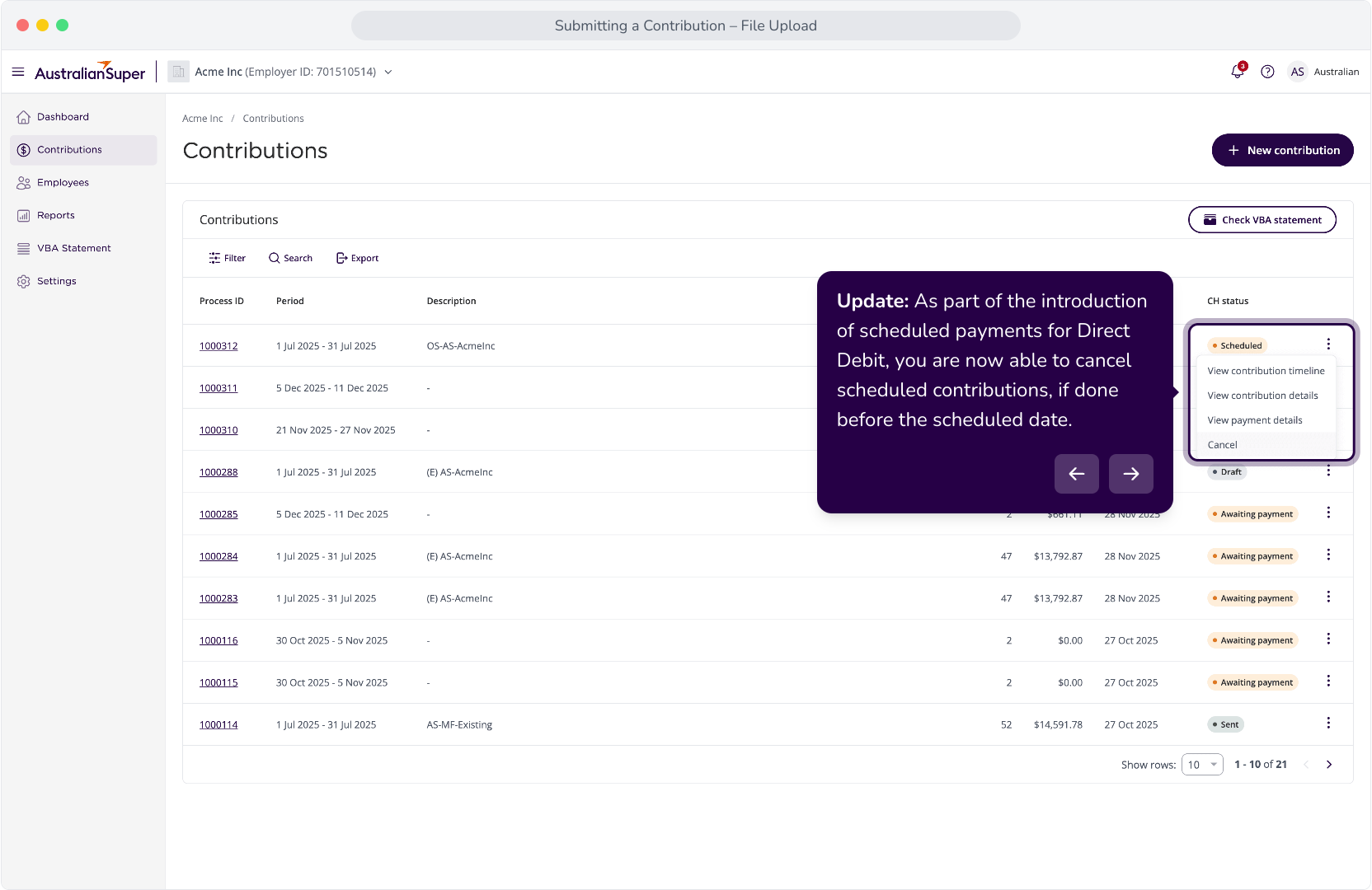Open the notifications bell
This screenshot has width=1372, height=890.
point(1238,71)
